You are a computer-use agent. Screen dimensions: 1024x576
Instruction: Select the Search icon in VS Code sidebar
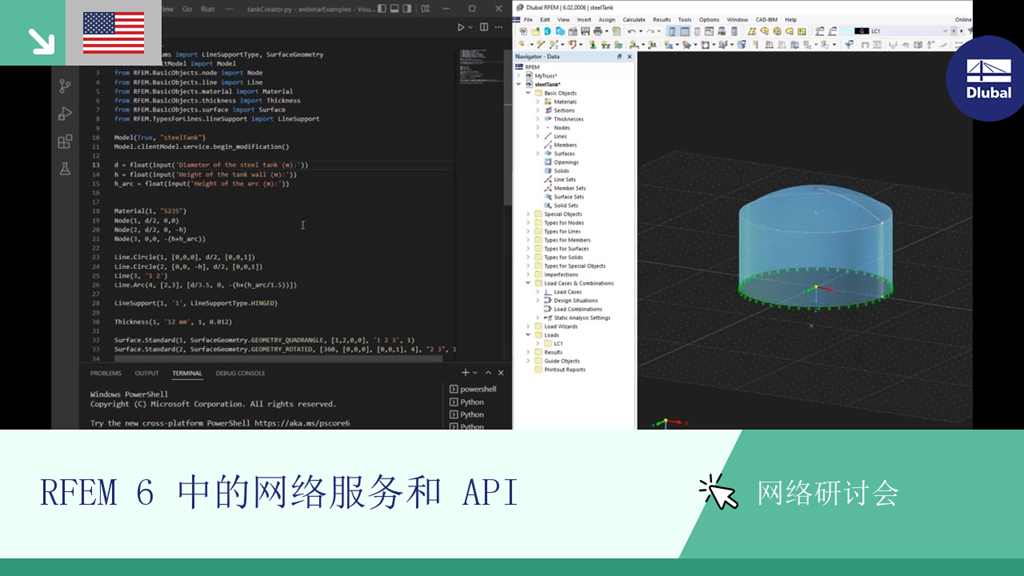coord(64,58)
